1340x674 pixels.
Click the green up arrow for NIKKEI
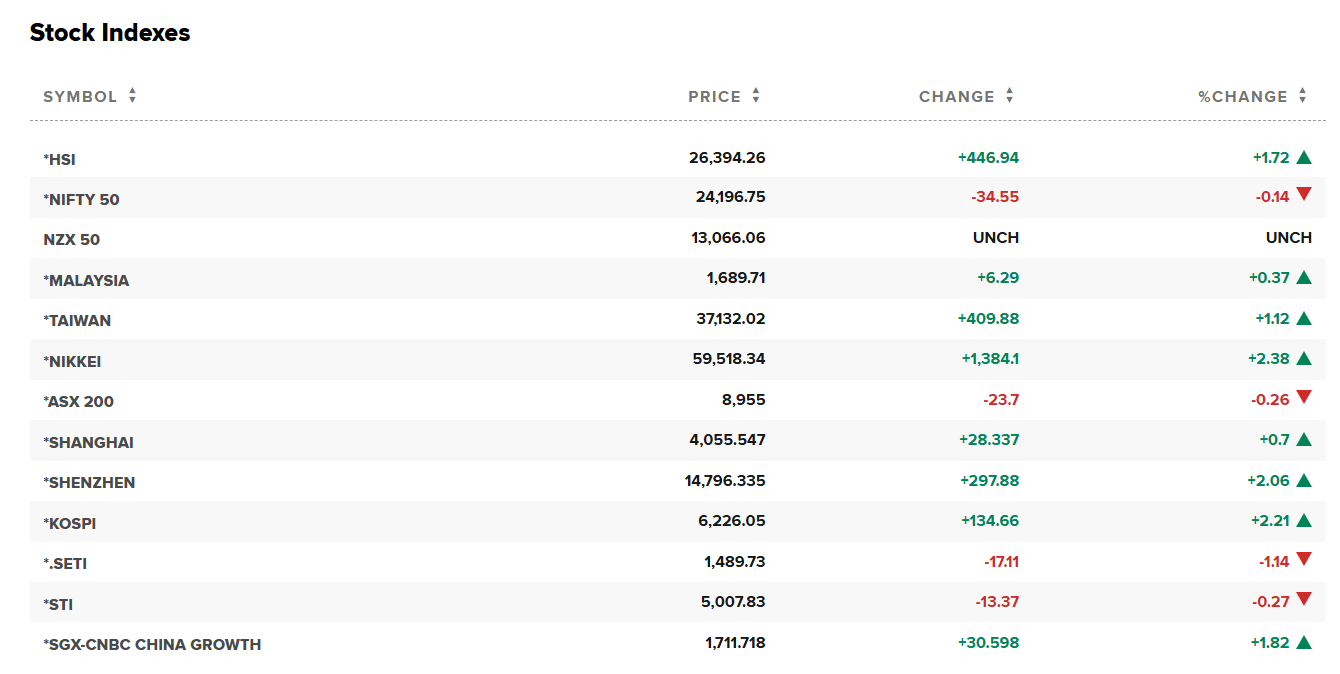[1303, 359]
